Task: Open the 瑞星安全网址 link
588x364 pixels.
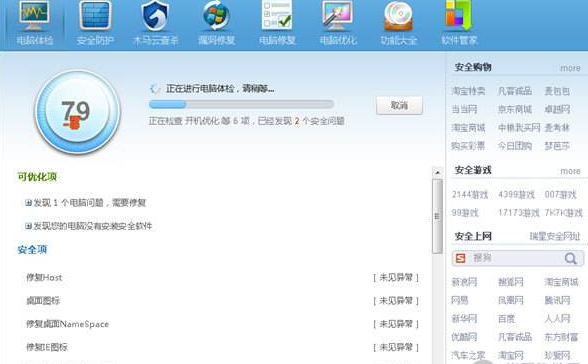Action: (555, 236)
